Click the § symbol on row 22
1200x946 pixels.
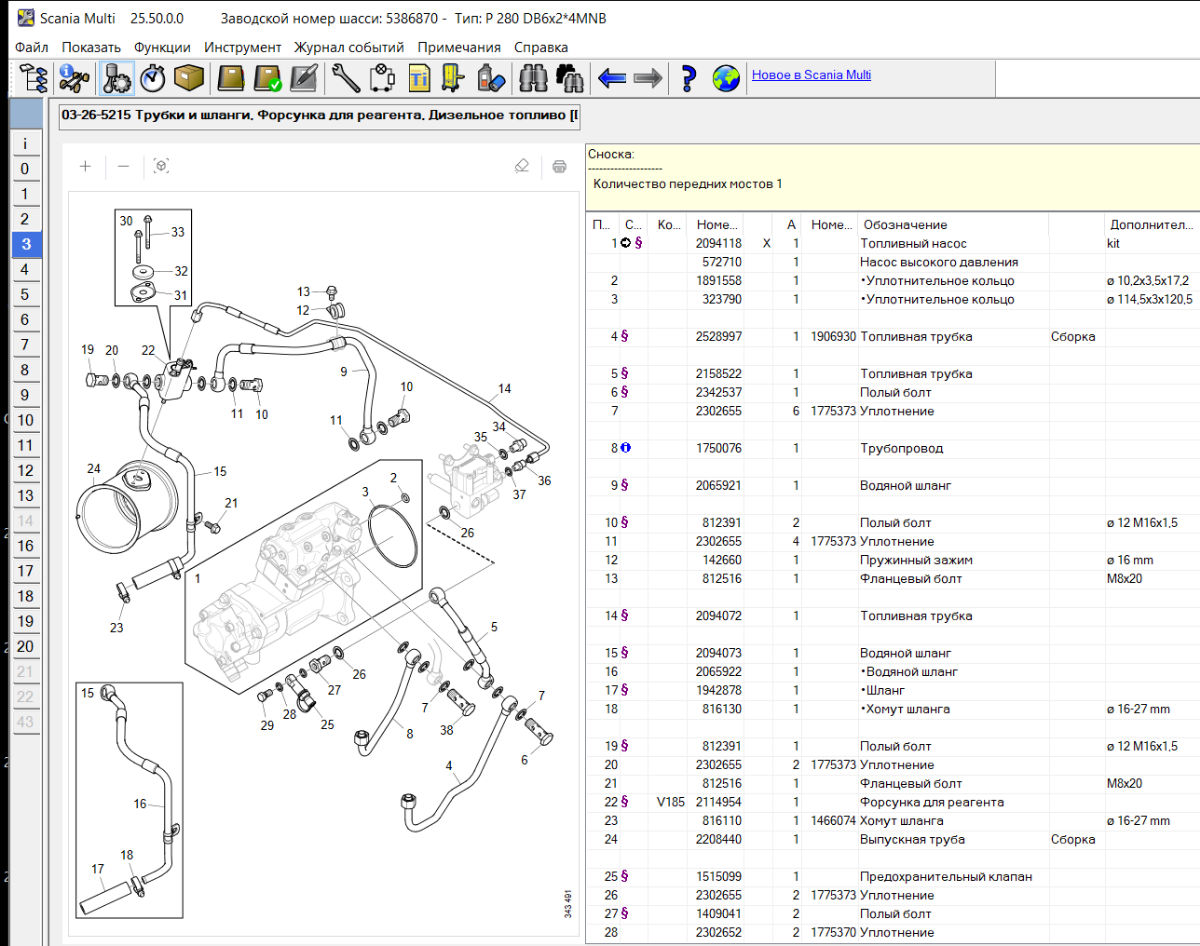tap(625, 802)
